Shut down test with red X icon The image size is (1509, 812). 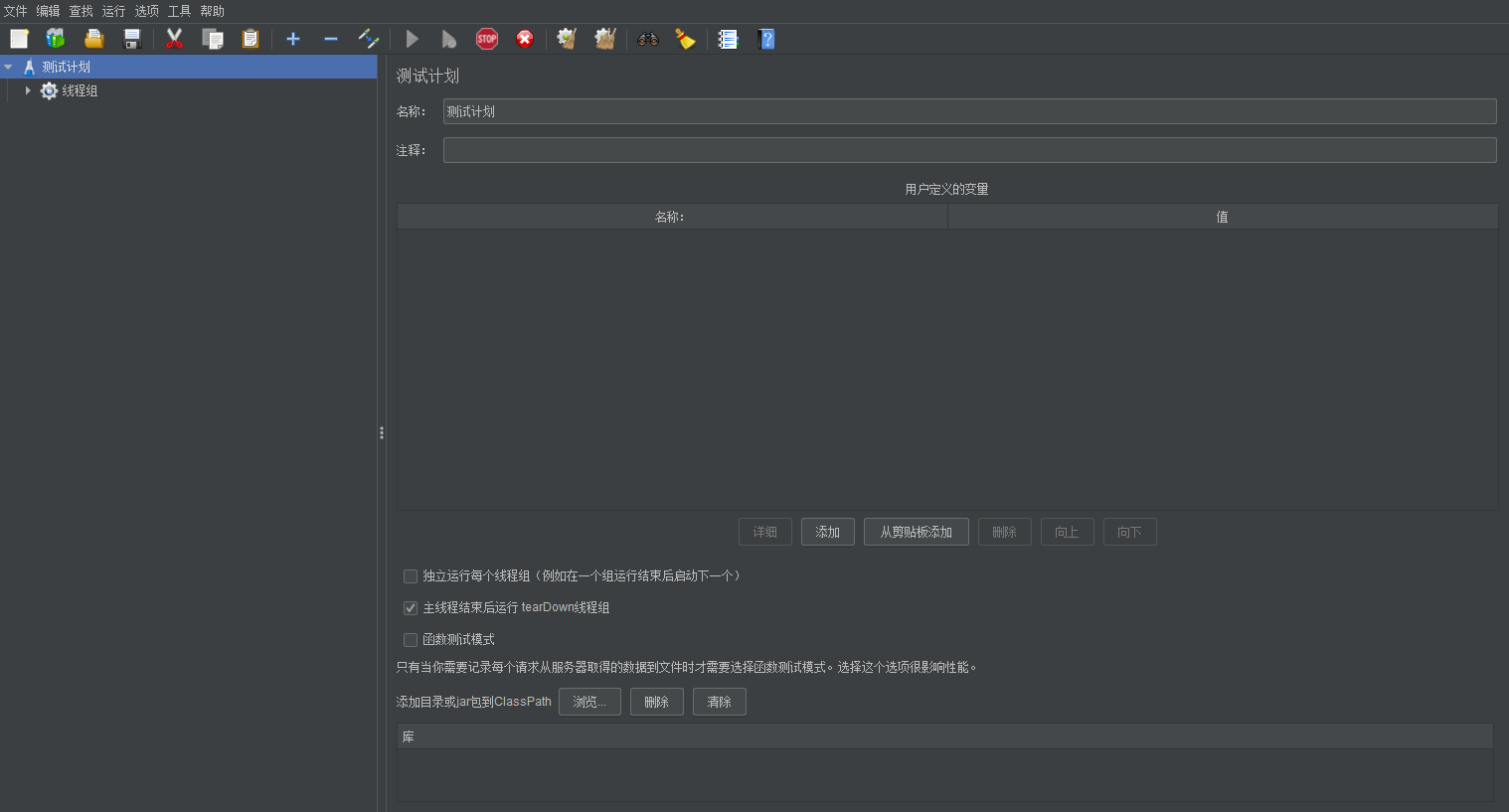point(525,39)
